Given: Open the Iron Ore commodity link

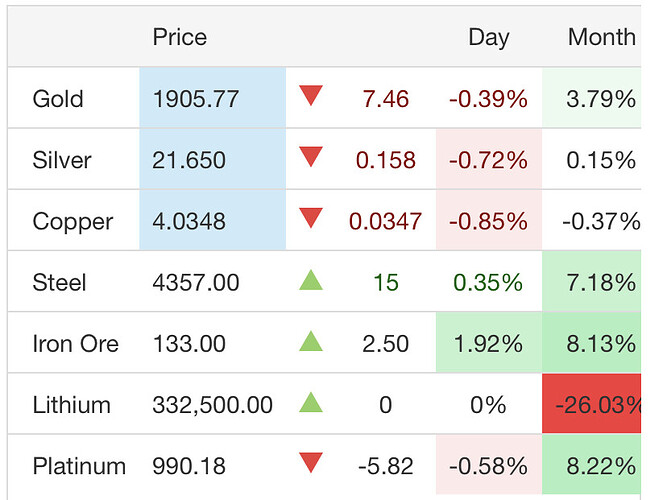Looking at the screenshot, I should [76, 344].
